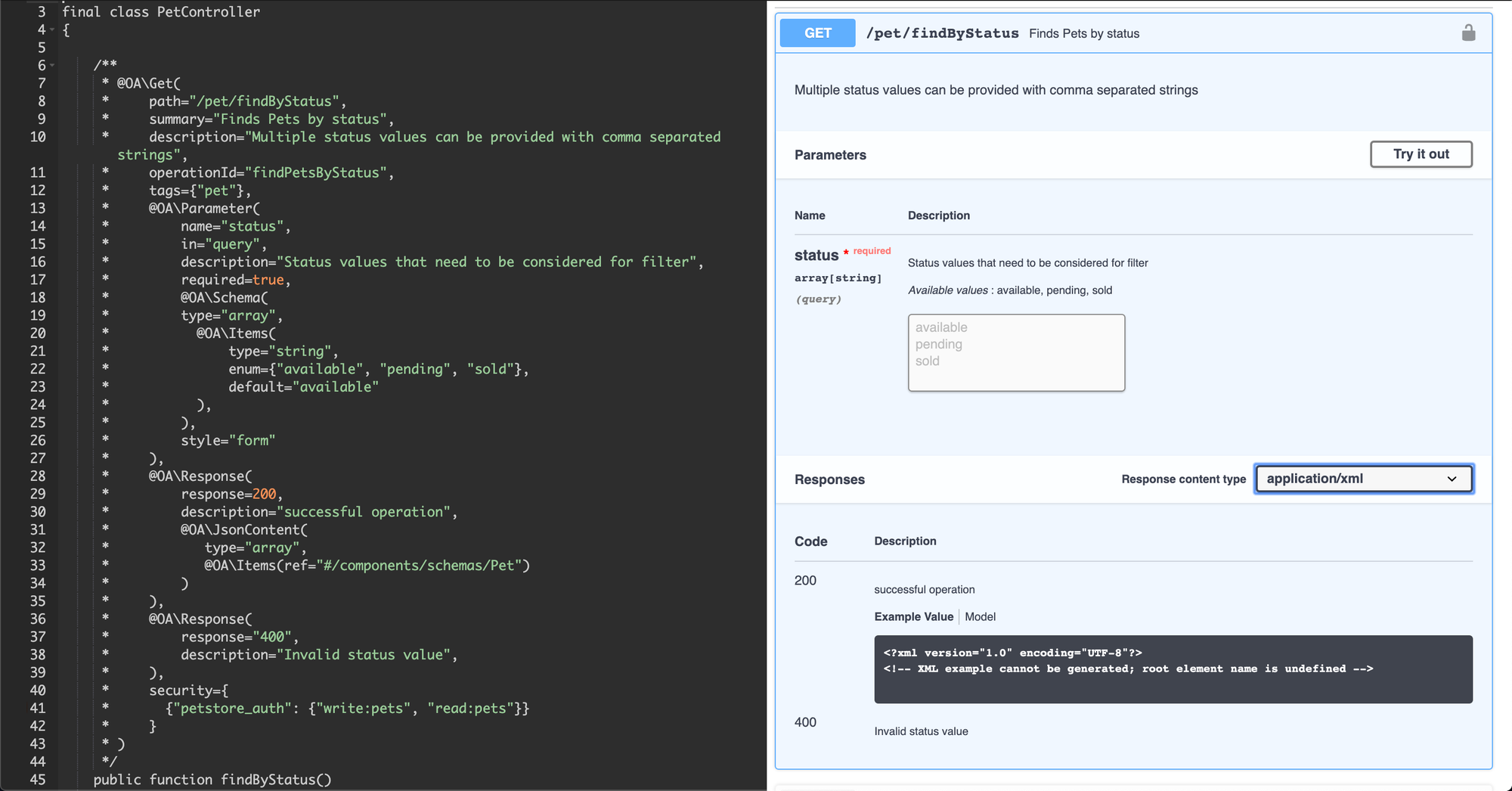The image size is (1512, 791).
Task: Switch to the Model tab
Action: point(980,617)
